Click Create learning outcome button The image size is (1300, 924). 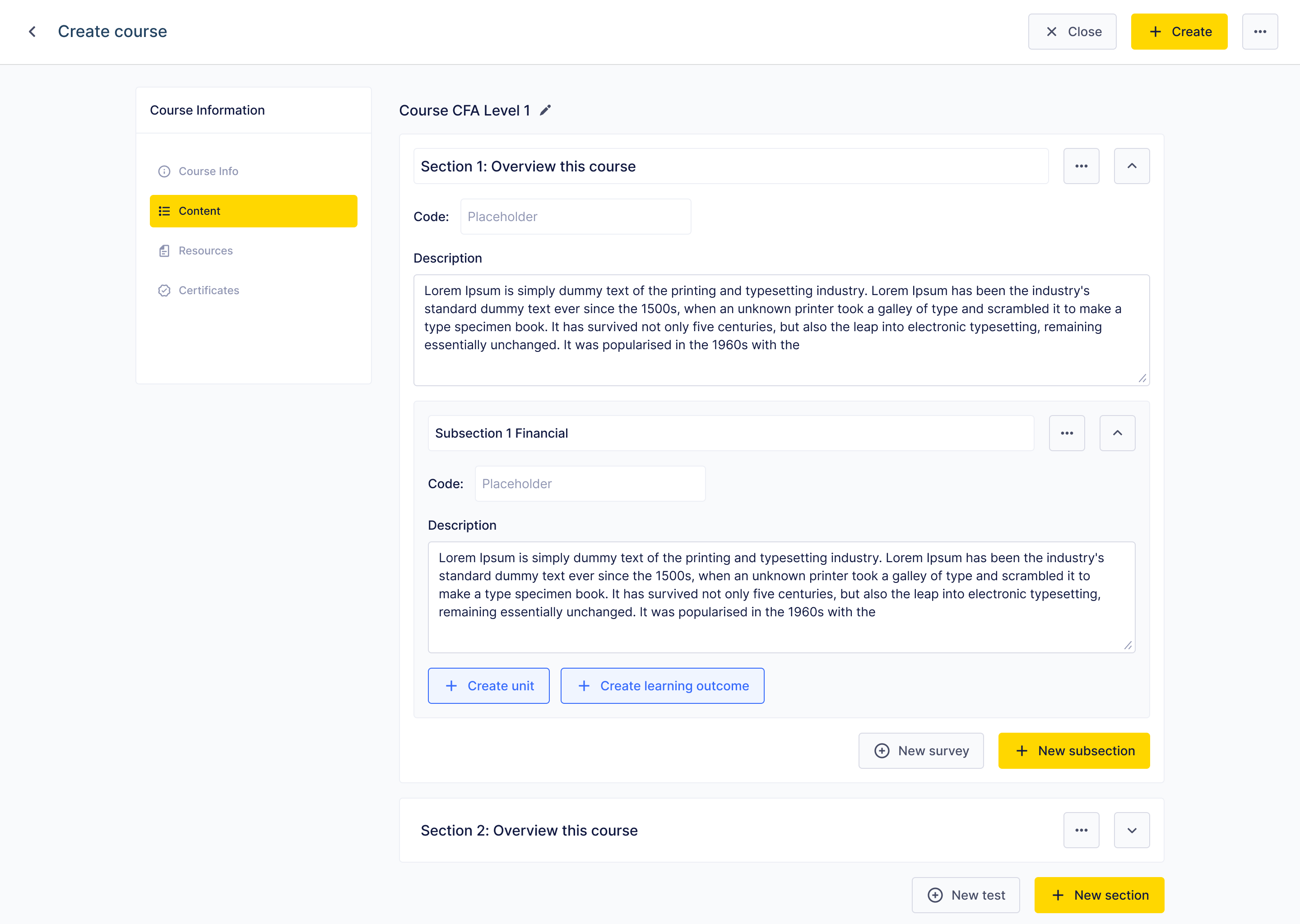click(x=662, y=686)
